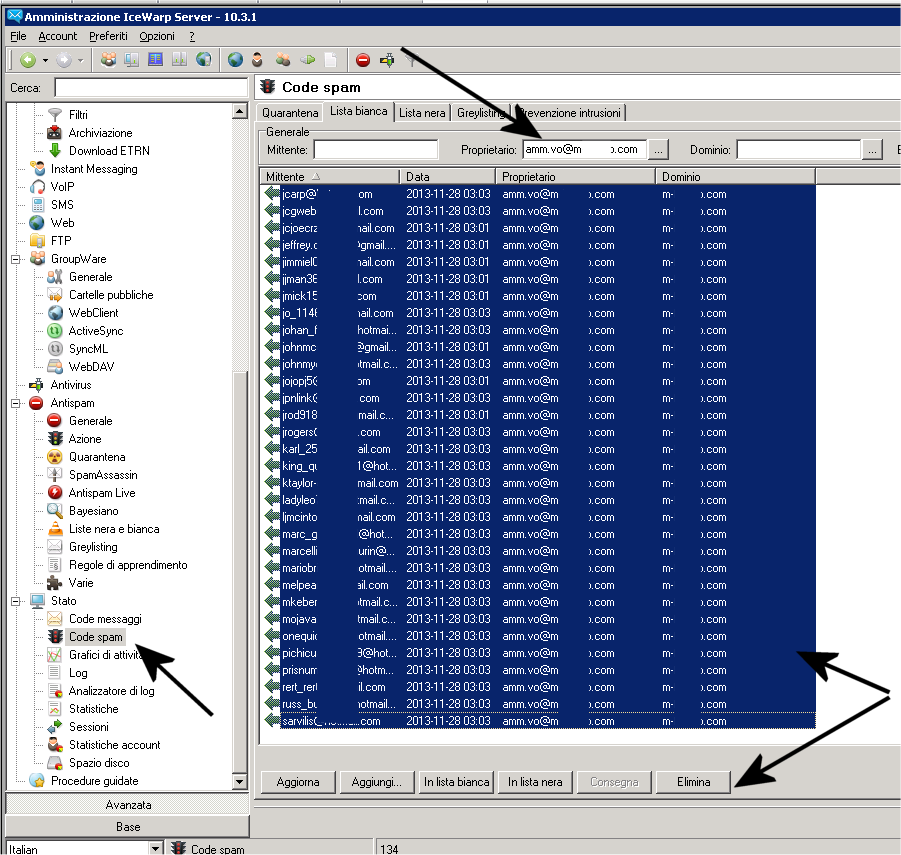901x855 pixels.
Task: Select WebClient in the tree
Action: click(94, 313)
